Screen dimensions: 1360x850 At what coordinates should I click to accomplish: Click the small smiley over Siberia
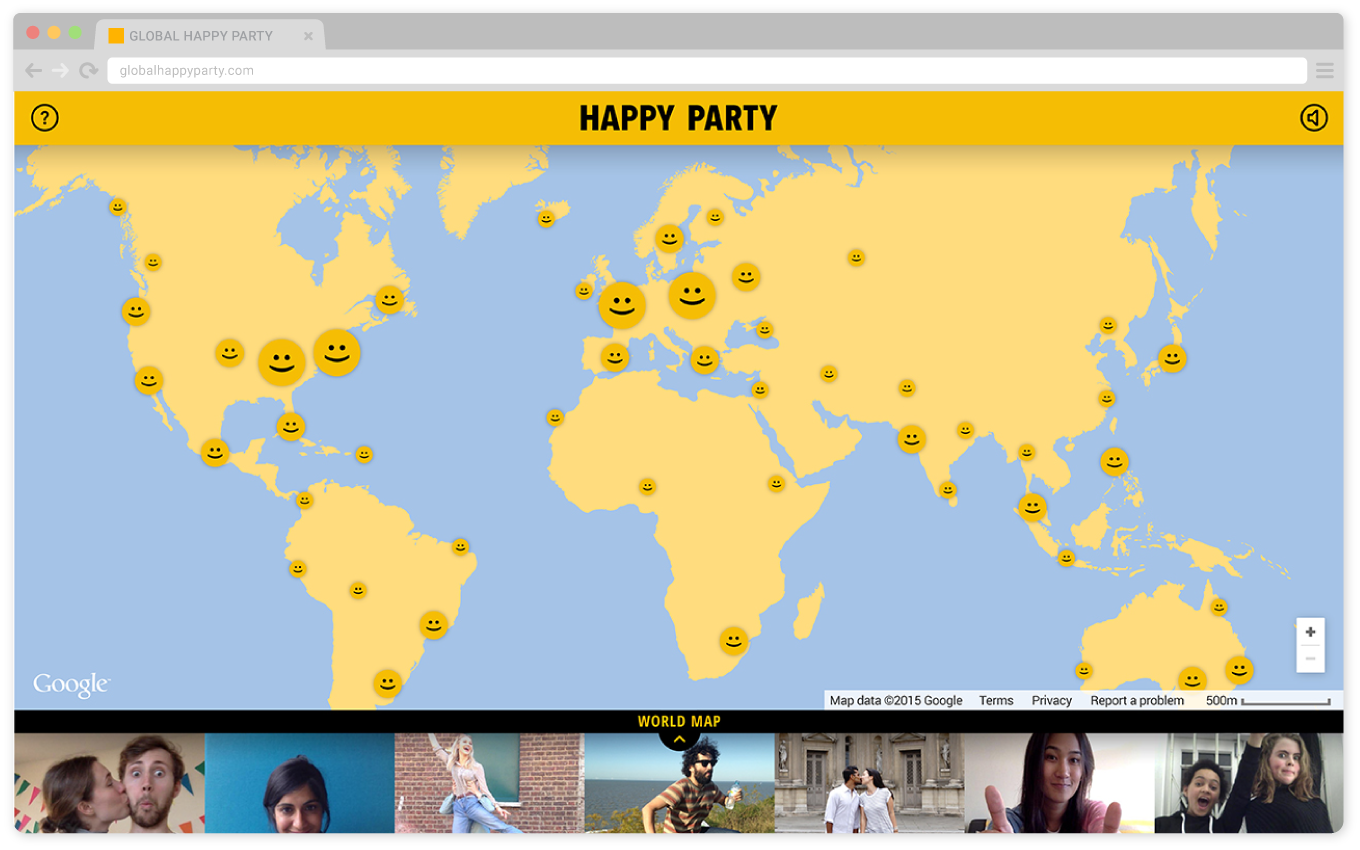click(x=856, y=257)
